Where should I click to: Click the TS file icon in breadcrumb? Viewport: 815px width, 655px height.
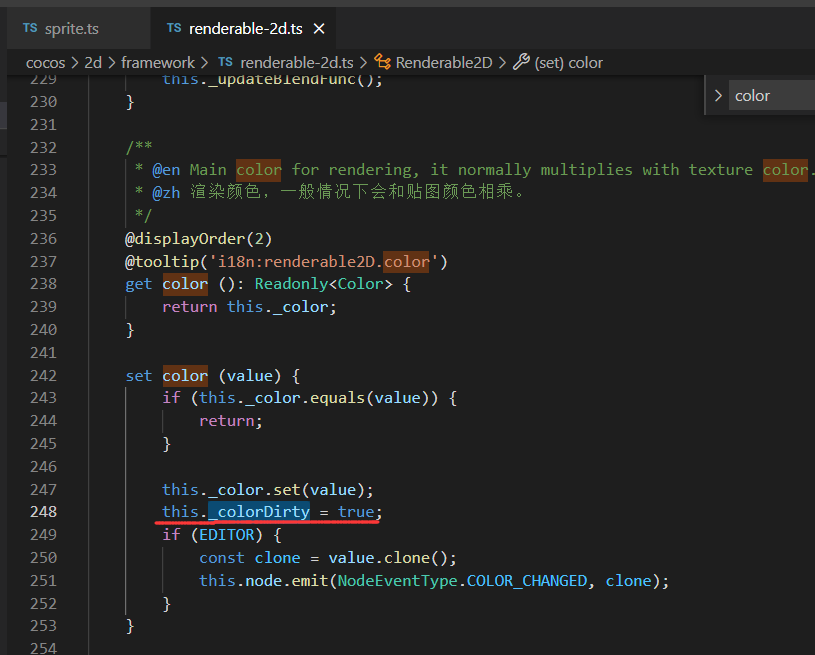pos(226,62)
